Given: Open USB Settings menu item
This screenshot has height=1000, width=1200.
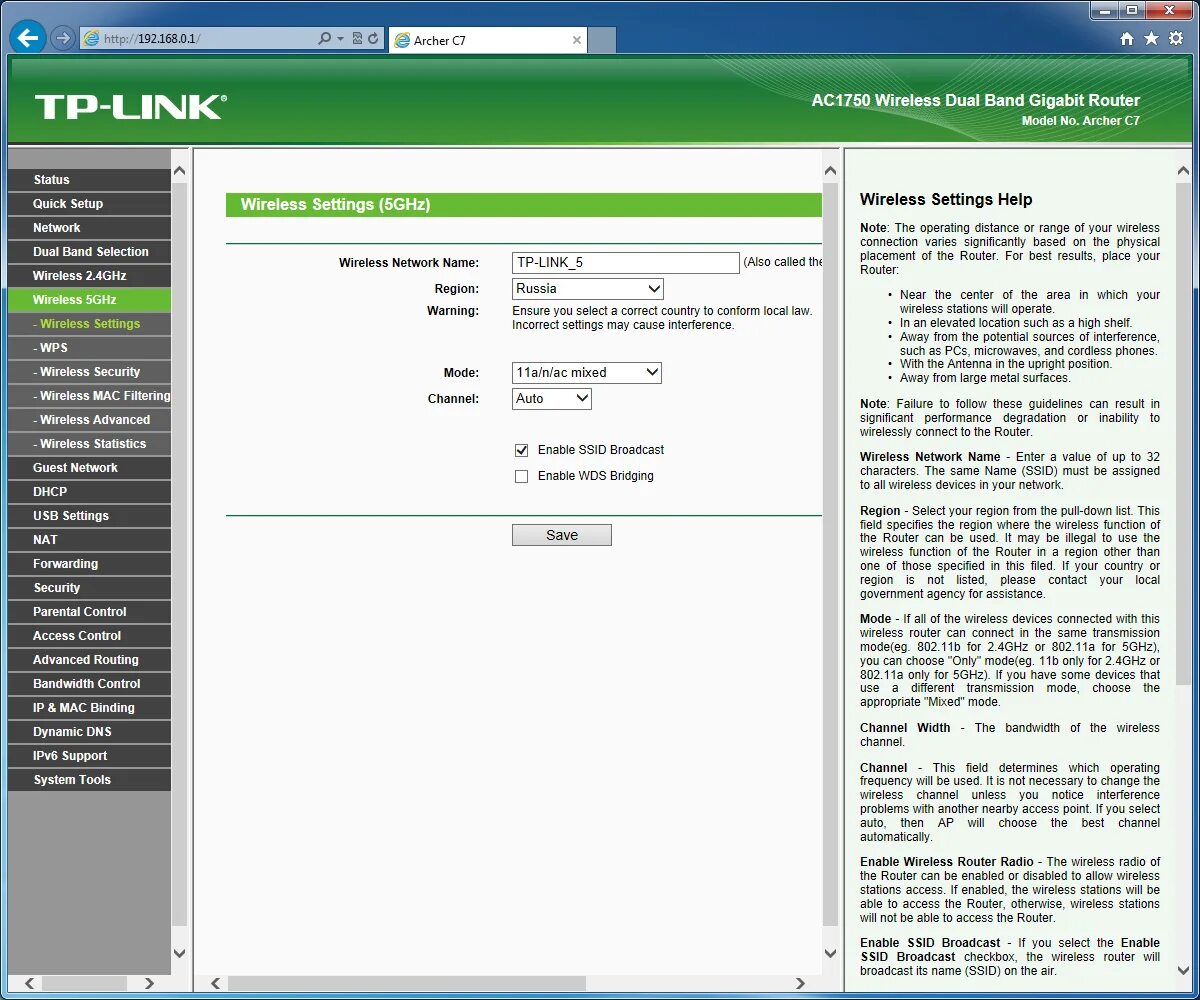Looking at the screenshot, I should point(89,516).
